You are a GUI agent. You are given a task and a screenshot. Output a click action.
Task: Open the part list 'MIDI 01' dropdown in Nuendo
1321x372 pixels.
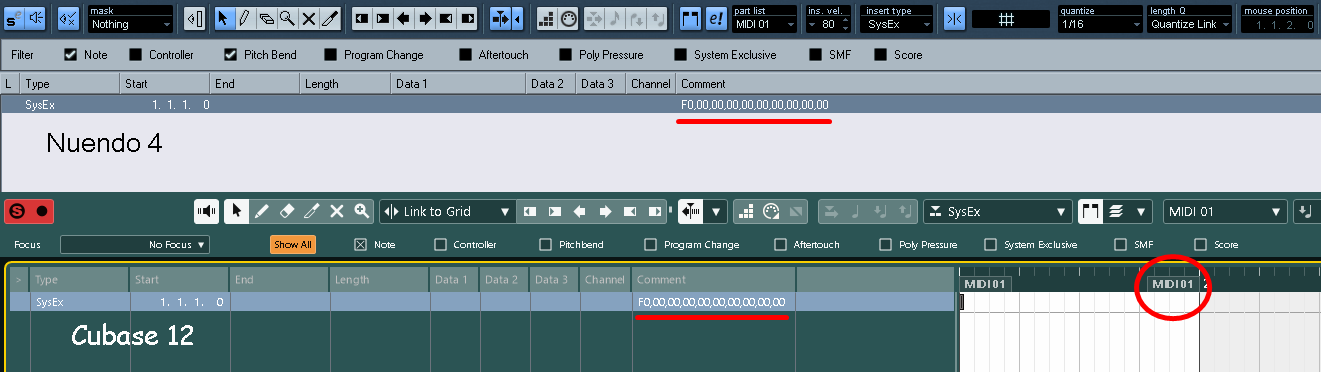tap(765, 23)
